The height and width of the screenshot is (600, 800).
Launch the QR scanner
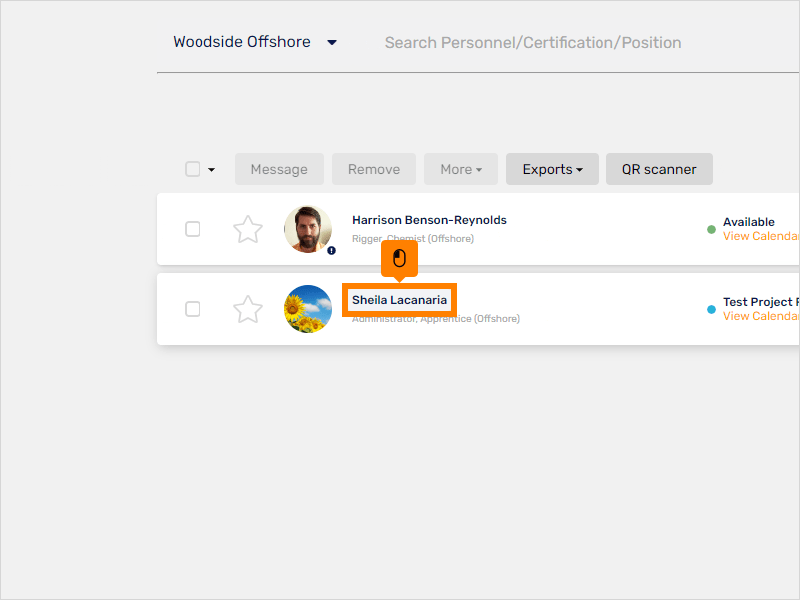point(659,169)
